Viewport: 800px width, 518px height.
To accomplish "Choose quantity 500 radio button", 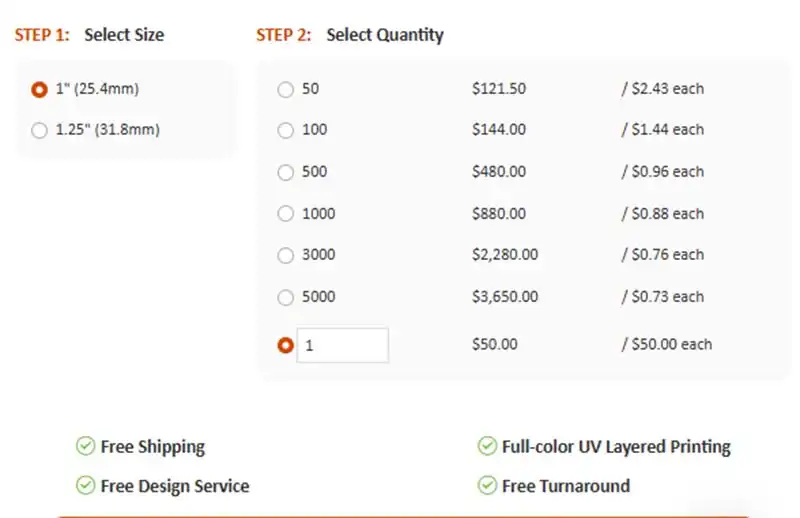I will tap(286, 172).
